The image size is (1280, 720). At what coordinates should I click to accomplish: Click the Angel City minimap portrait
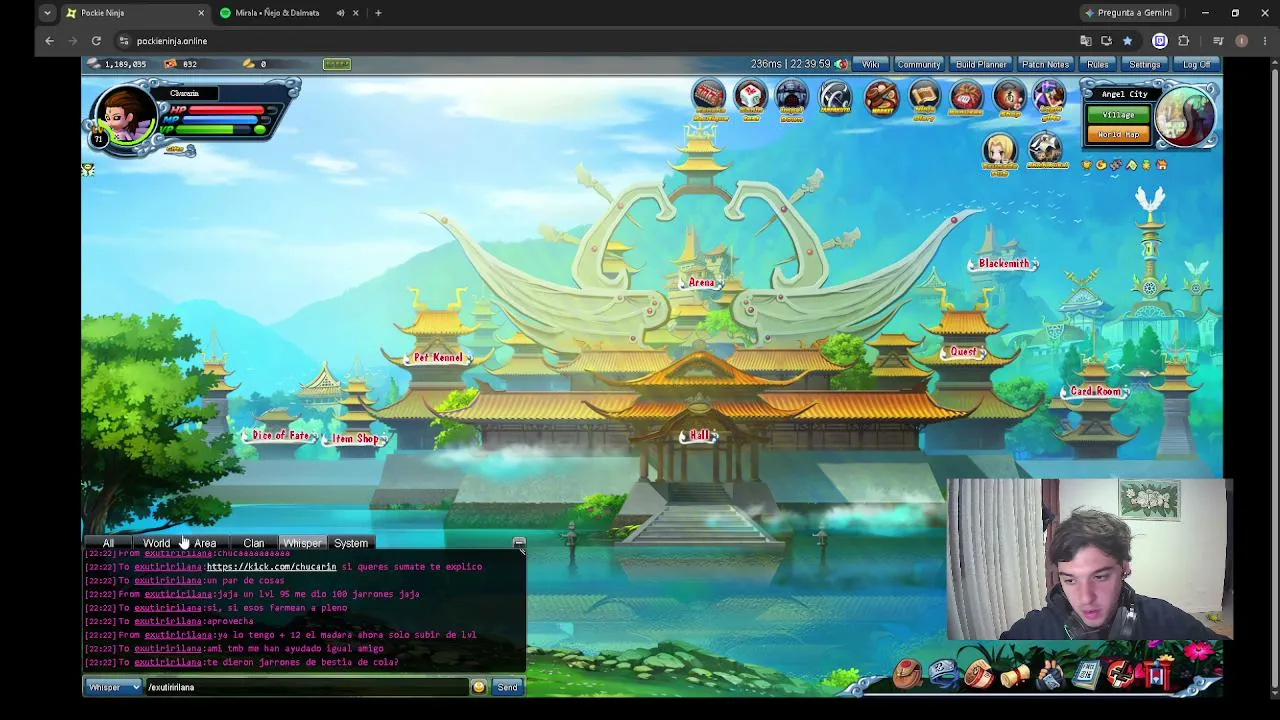click(x=1186, y=116)
